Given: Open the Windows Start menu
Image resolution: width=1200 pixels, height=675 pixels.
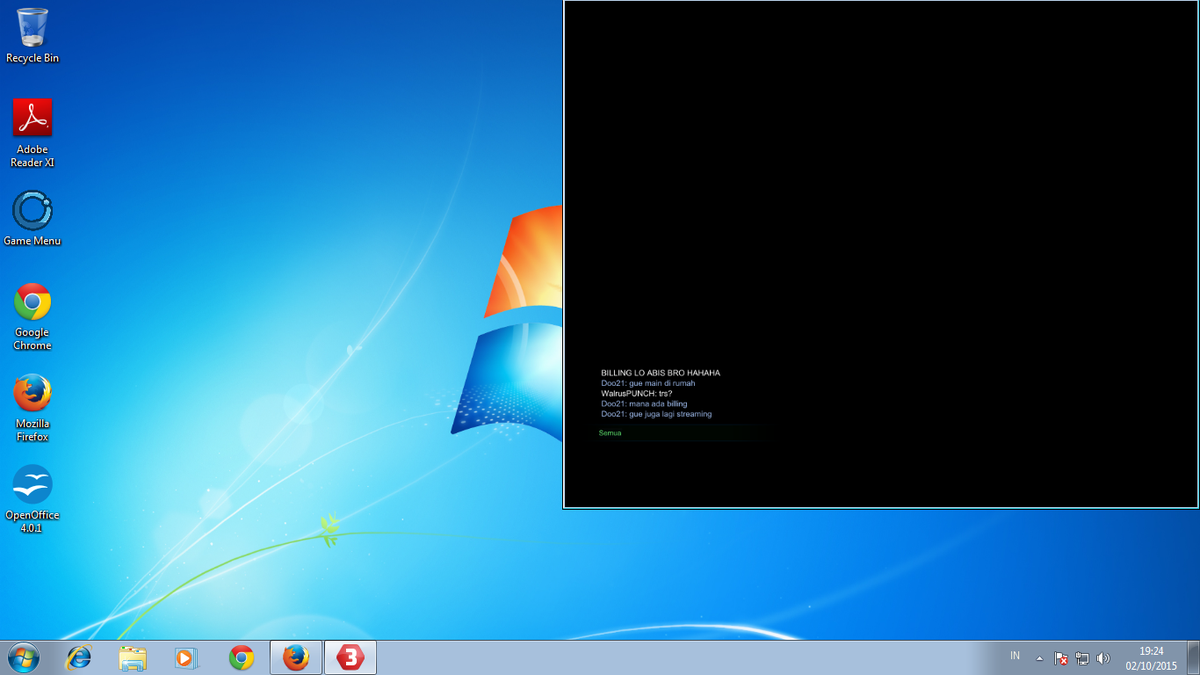Looking at the screenshot, I should pos(23,657).
